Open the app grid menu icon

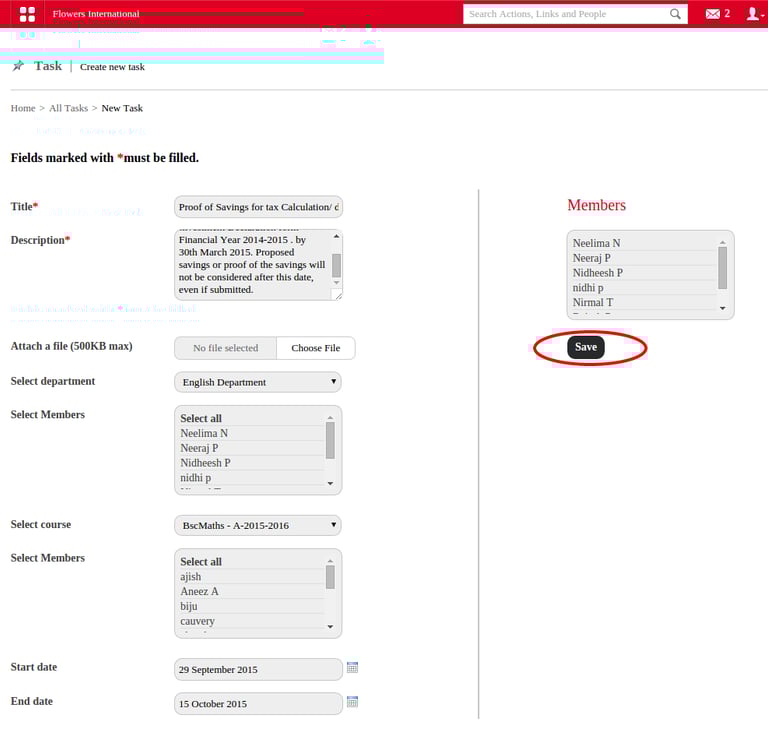tap(27, 14)
